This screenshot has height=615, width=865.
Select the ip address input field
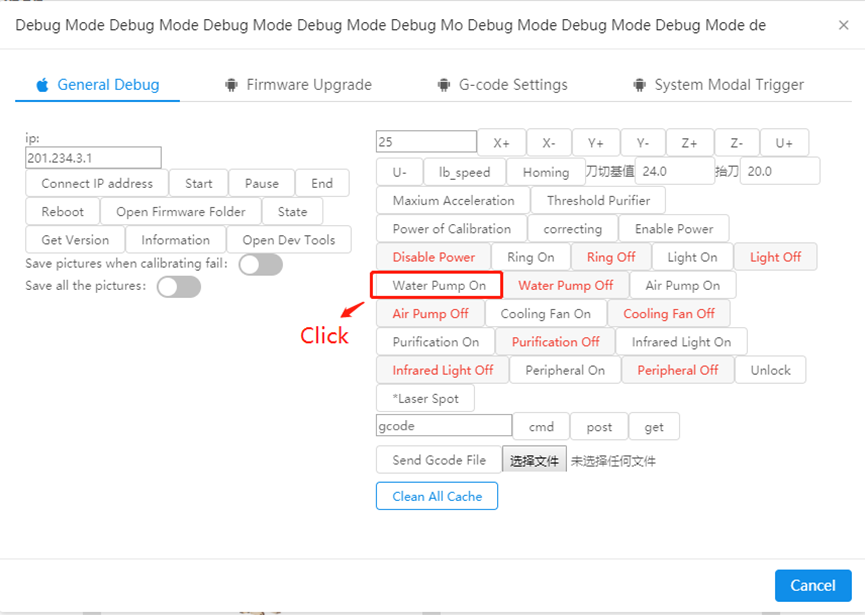click(x=92, y=157)
